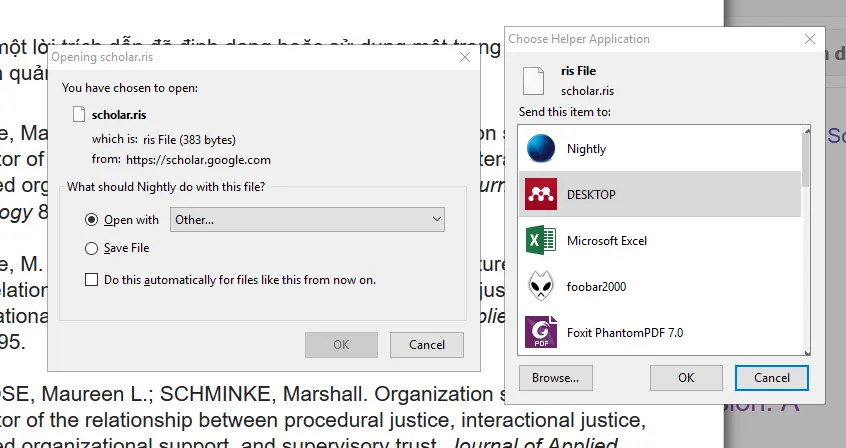
Task: Select the Nightly globe icon in helper list
Action: click(541, 148)
